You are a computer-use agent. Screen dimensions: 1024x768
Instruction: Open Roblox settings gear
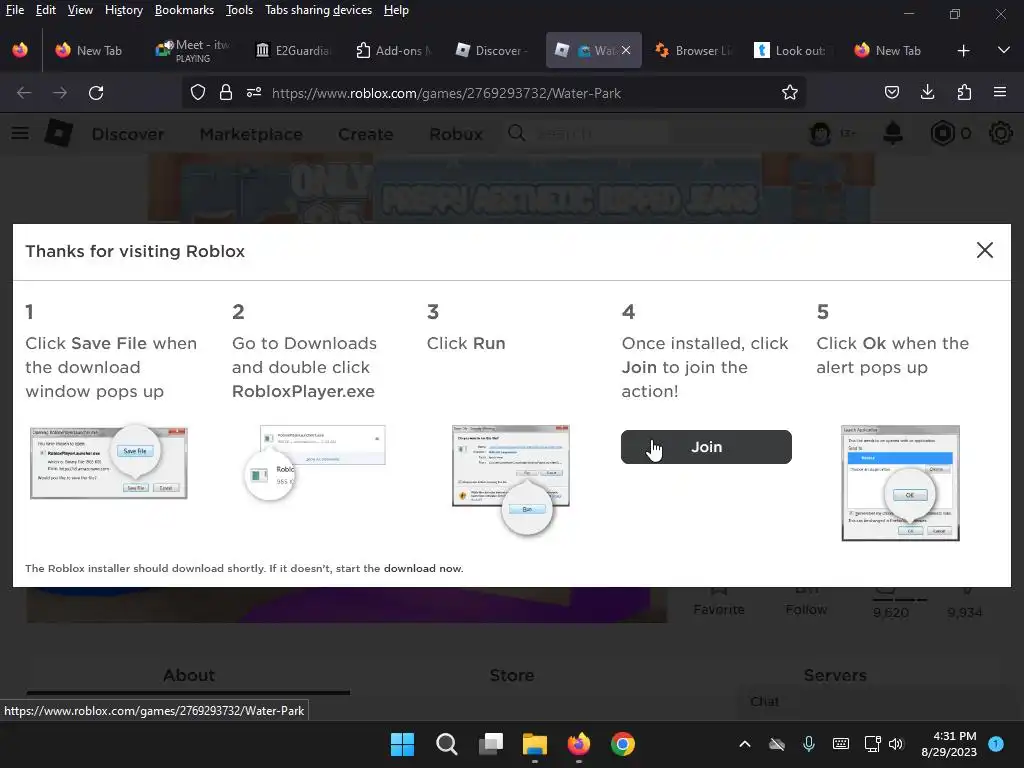point(1000,133)
